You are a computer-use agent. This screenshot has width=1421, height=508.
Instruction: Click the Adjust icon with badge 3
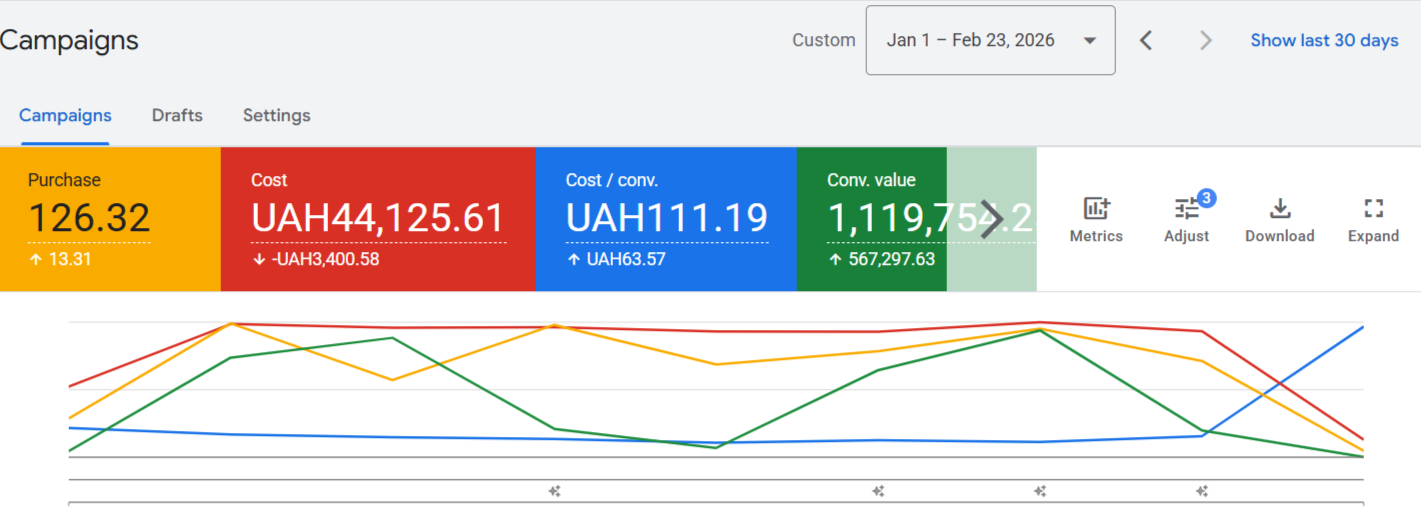[1187, 219]
